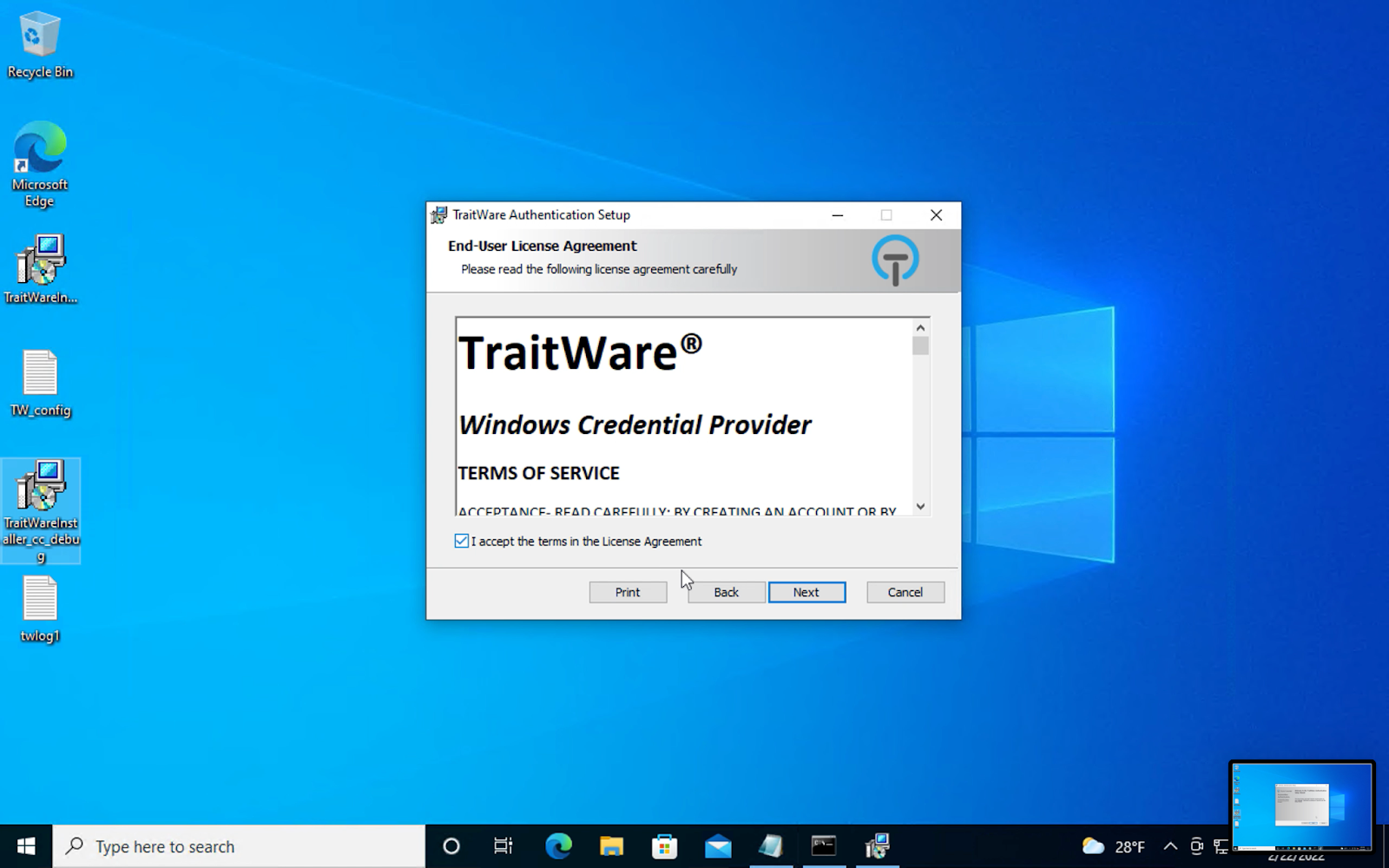Open Task View in taskbar
Image resolution: width=1389 pixels, height=868 pixels.
(x=504, y=846)
